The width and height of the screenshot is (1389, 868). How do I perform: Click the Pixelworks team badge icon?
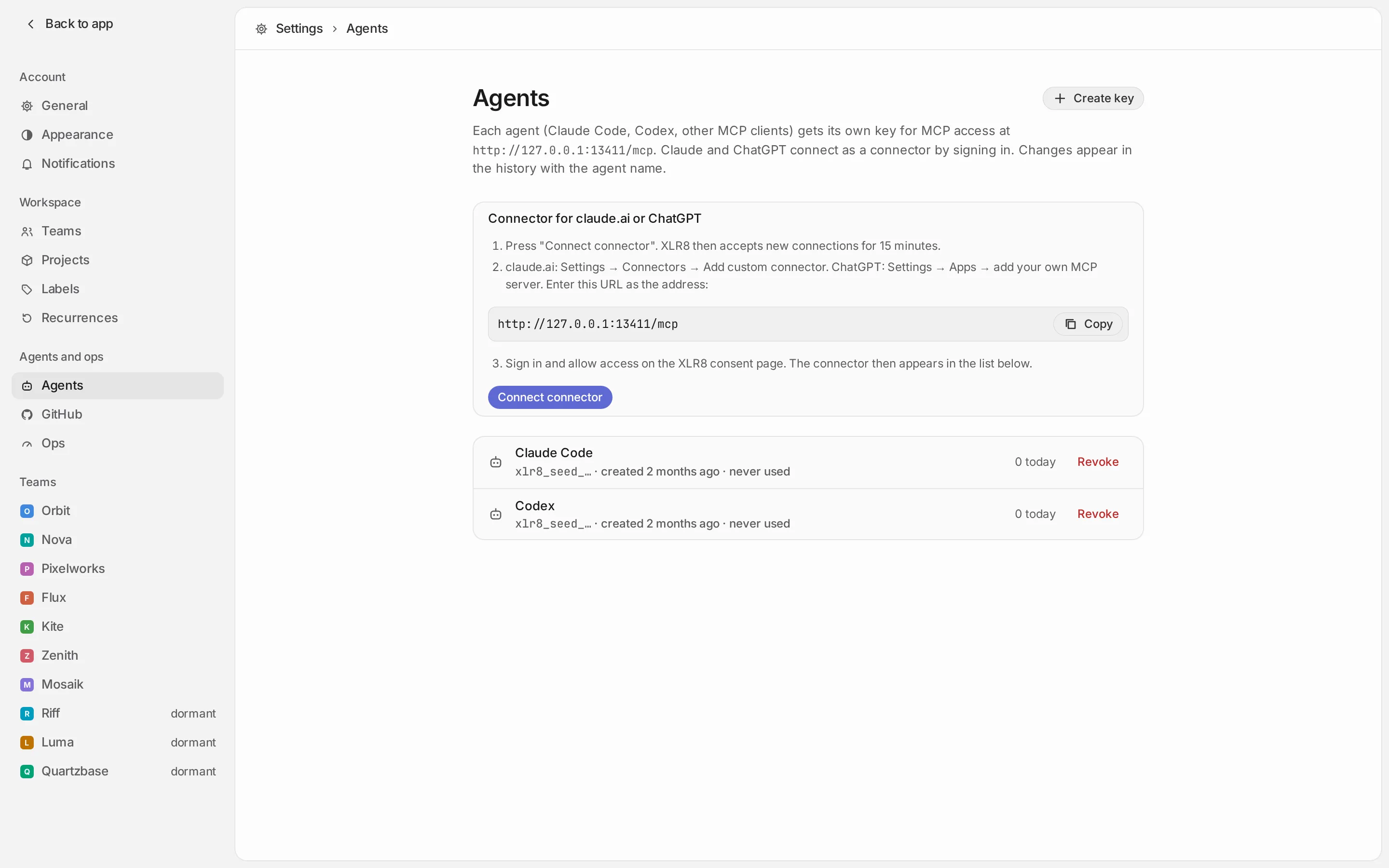coord(27,569)
